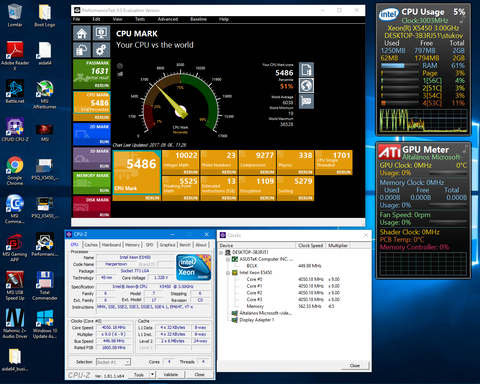Switch to the Bench tab
The height and width of the screenshot is (384, 480).
[x=185, y=245]
